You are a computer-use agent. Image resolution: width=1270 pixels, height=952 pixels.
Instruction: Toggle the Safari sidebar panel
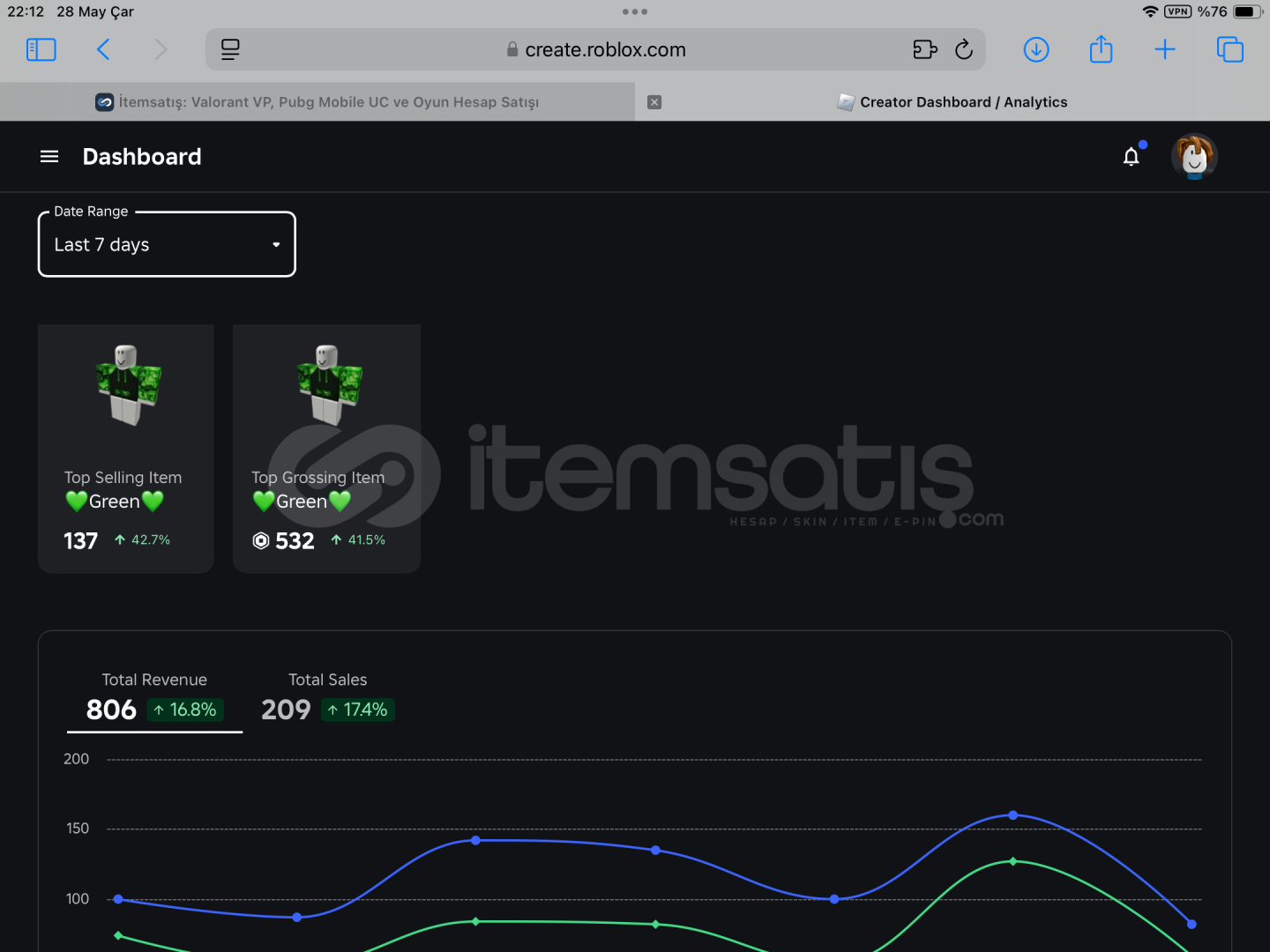click(41, 49)
